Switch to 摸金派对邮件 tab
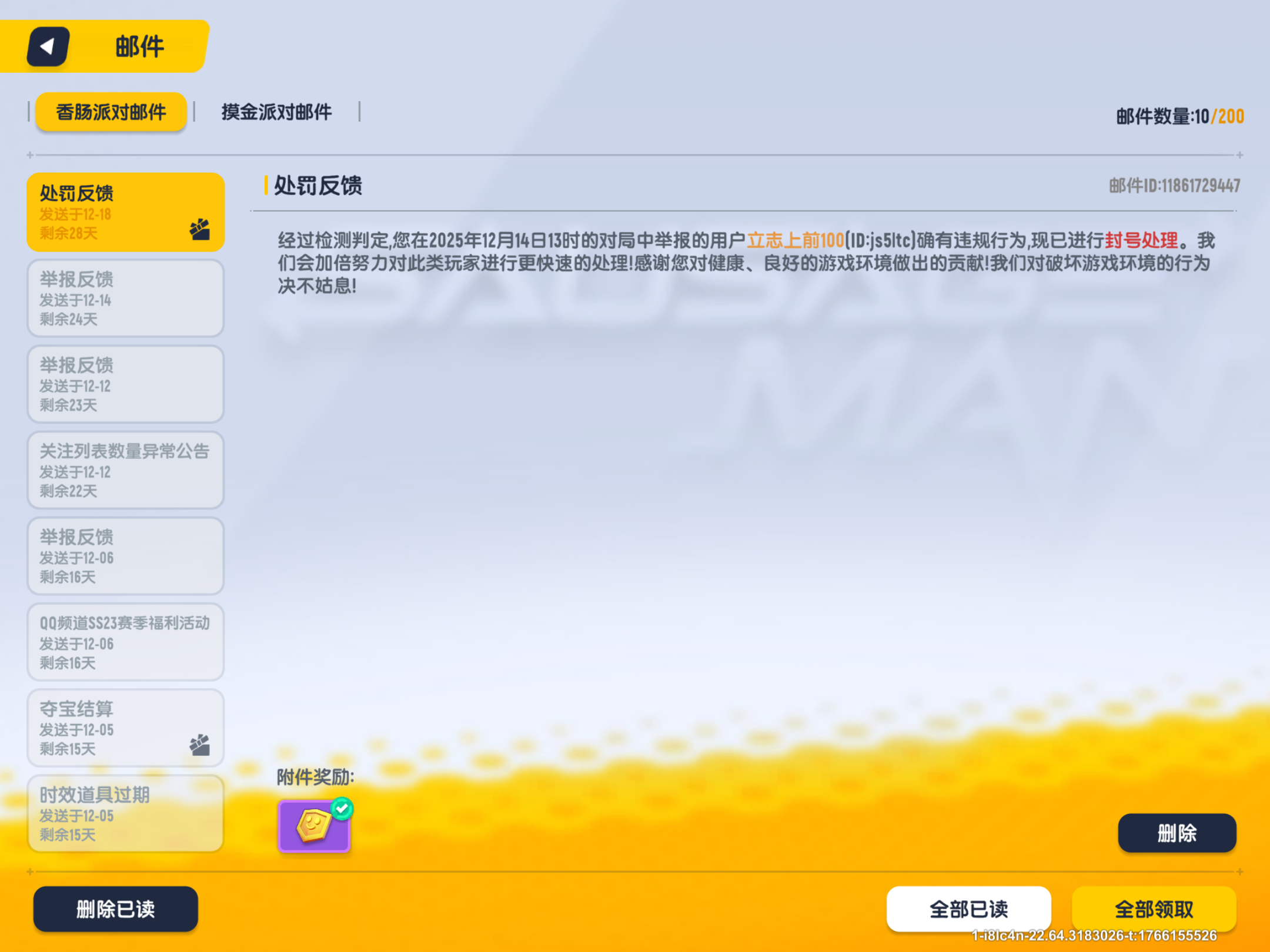The width and height of the screenshot is (1270, 952). coord(276,112)
